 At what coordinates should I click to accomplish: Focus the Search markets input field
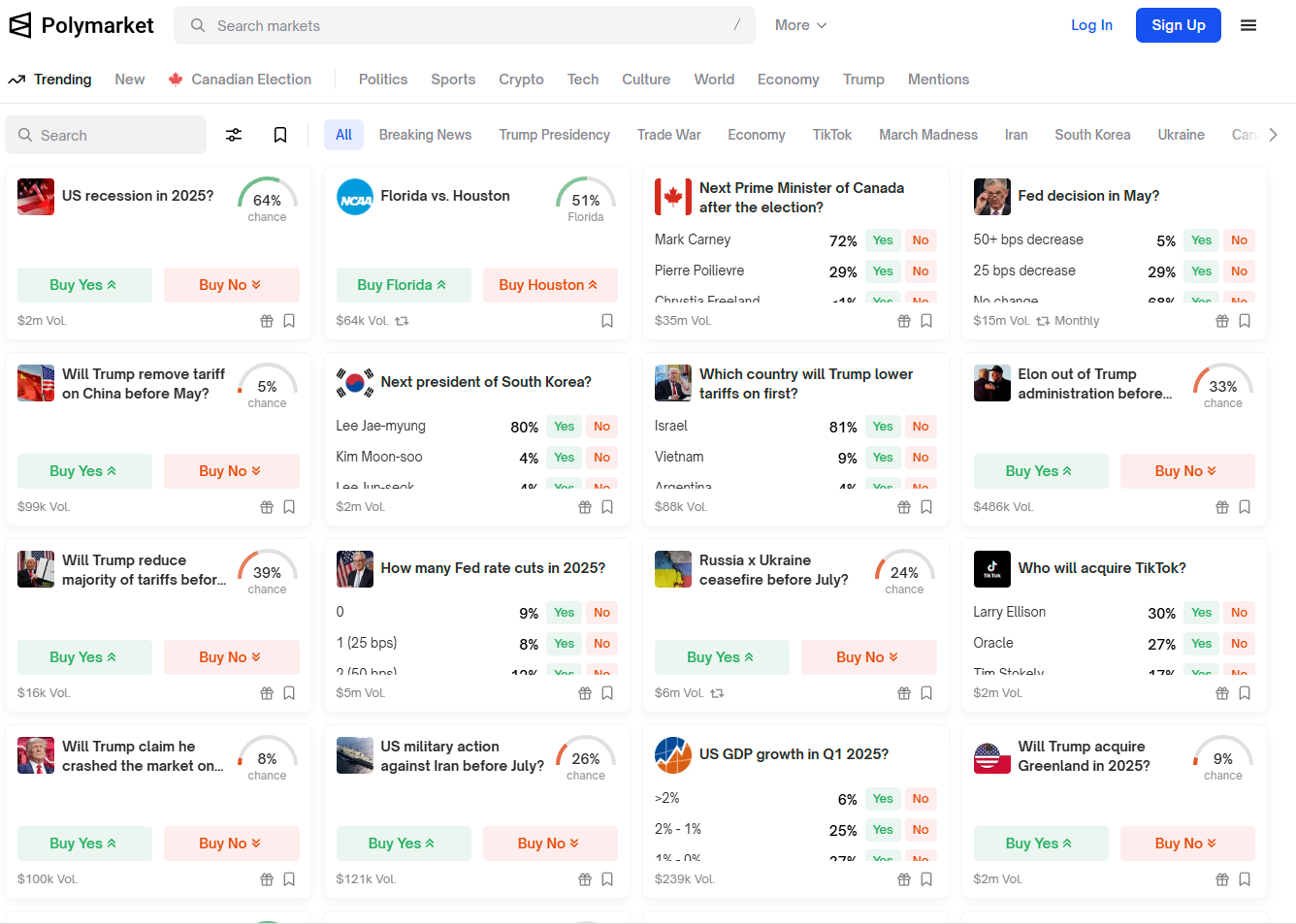coord(465,25)
